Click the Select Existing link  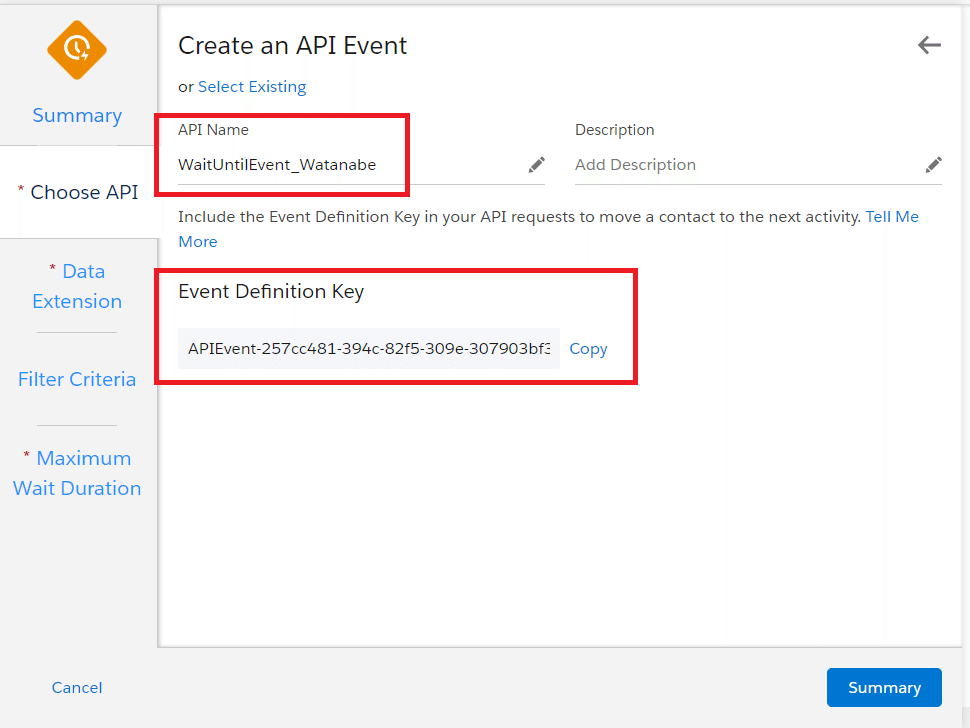252,87
